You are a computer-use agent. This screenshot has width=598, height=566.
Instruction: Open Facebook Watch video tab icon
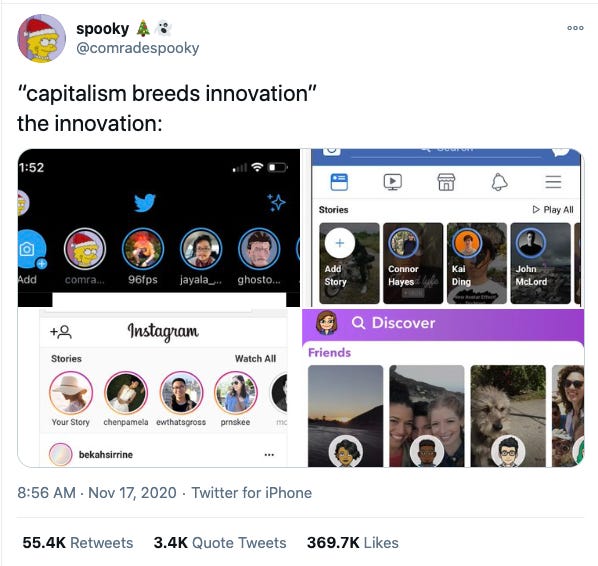coord(392,182)
